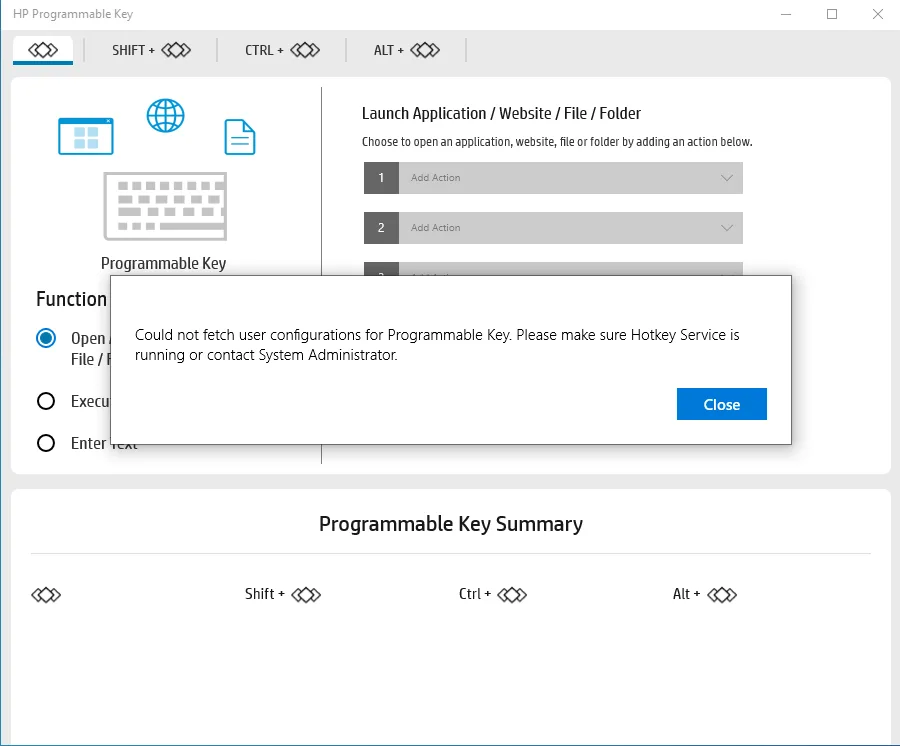Screen dimensions: 900x746
Task: Click the keyboard illustration icon
Action: click(165, 206)
